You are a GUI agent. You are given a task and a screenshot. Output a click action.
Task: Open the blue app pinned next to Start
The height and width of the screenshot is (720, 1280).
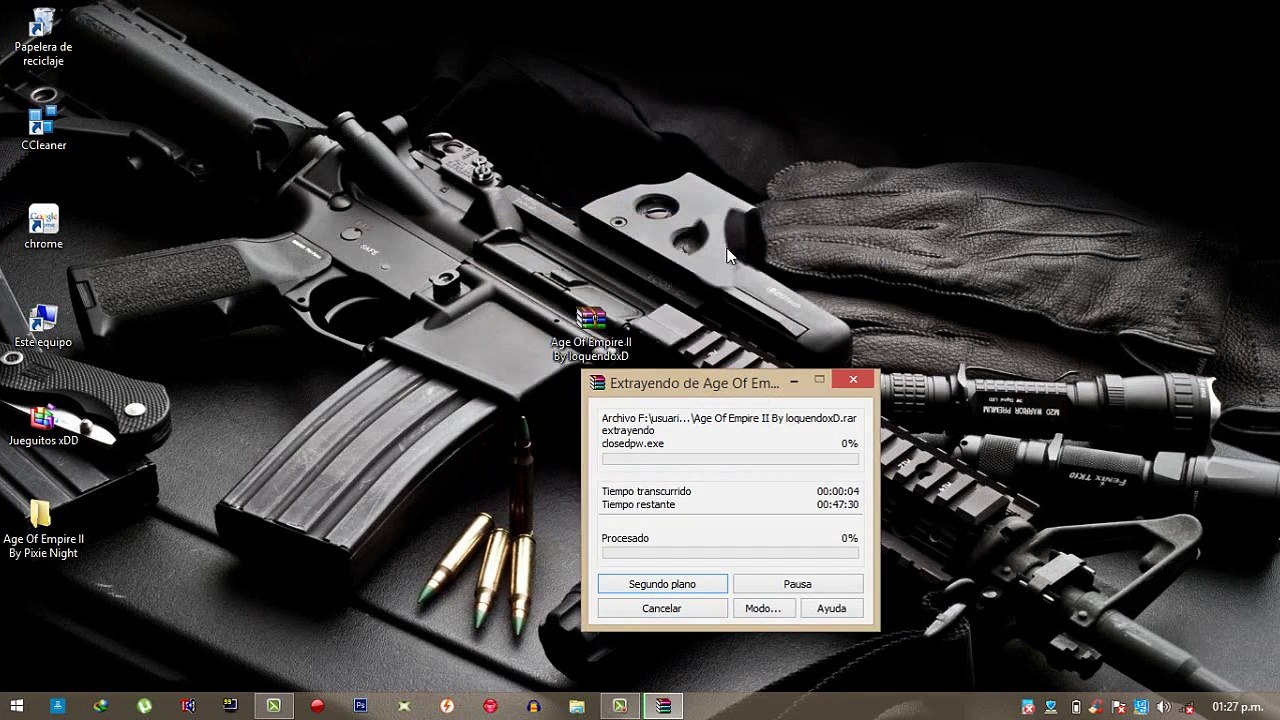click(58, 706)
